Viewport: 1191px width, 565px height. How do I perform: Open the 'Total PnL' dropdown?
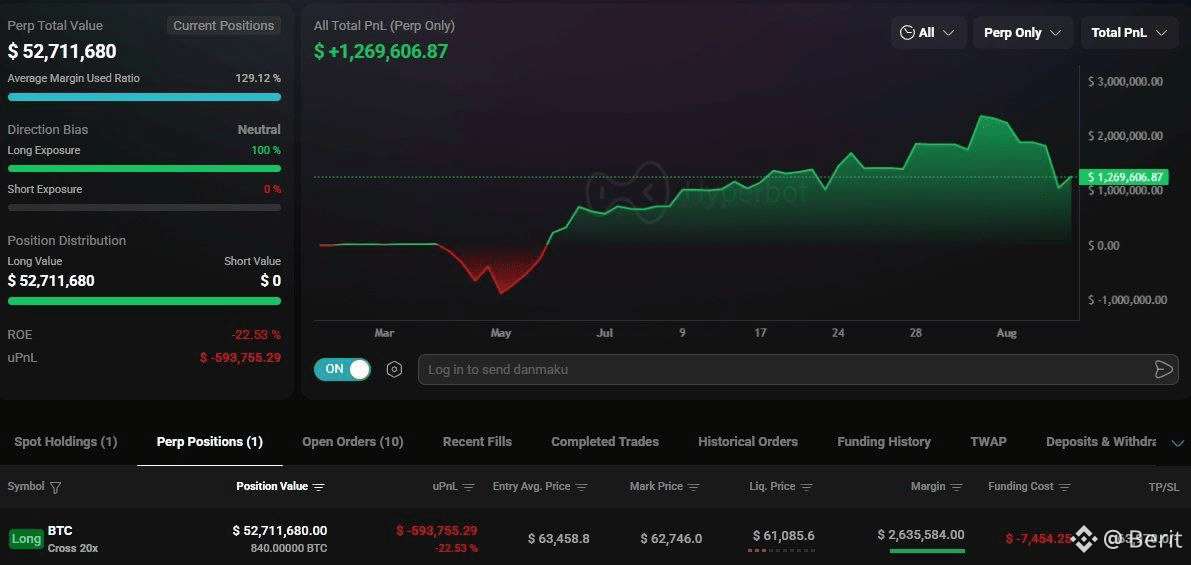click(x=1129, y=33)
